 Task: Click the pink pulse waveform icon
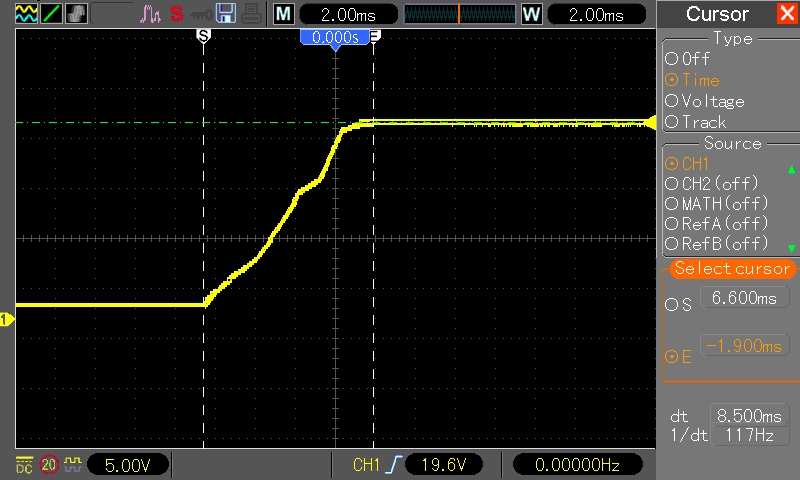(x=150, y=14)
